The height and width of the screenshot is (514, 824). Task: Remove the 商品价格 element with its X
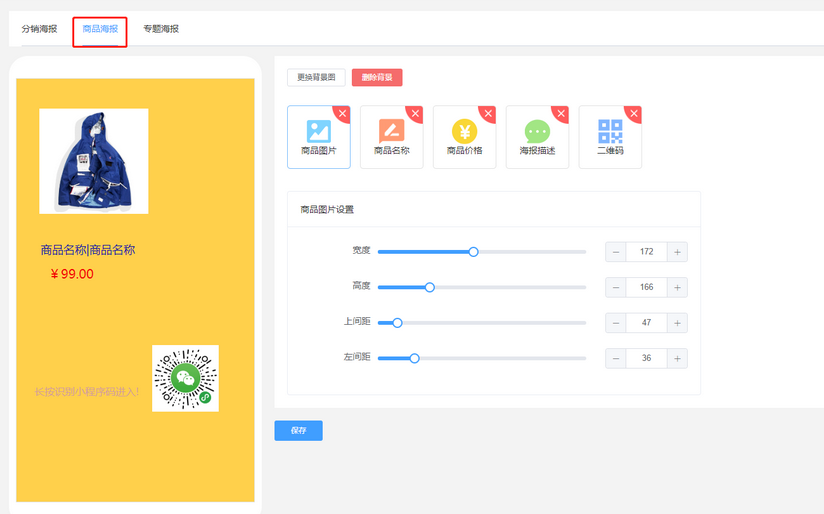(x=489, y=114)
